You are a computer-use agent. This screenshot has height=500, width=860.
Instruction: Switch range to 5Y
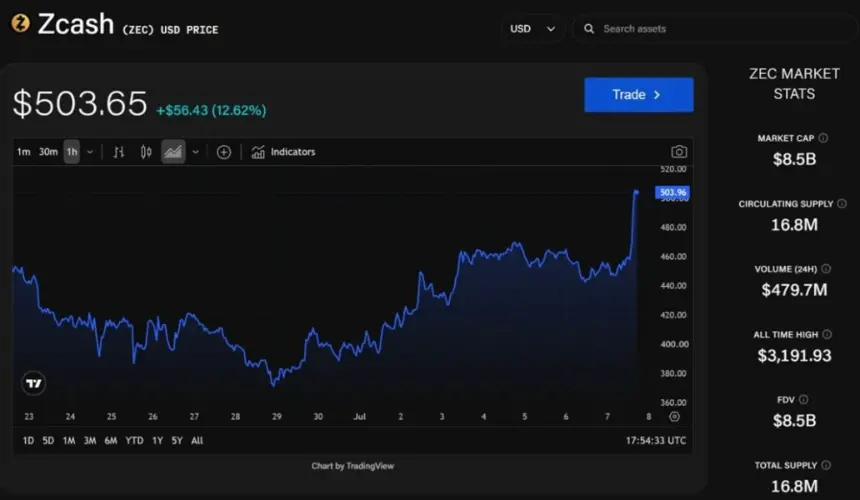point(177,440)
